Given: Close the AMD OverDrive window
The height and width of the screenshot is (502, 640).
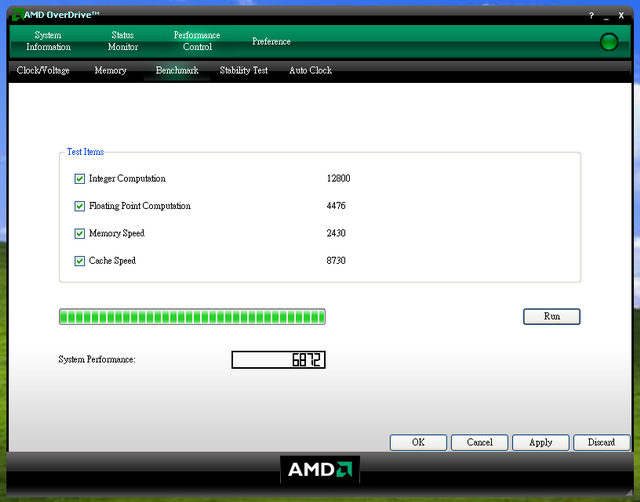Looking at the screenshot, I should pos(621,16).
